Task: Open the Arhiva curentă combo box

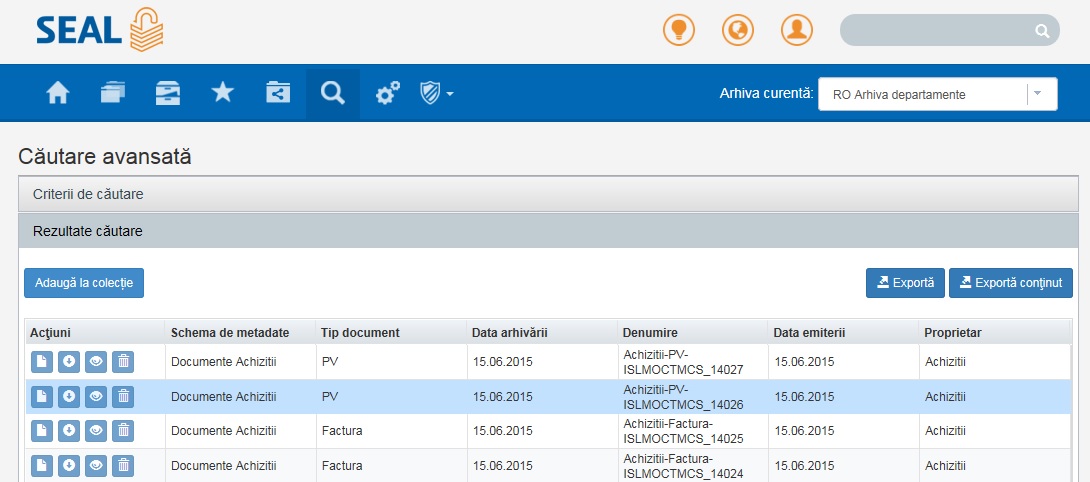Action: [938, 94]
